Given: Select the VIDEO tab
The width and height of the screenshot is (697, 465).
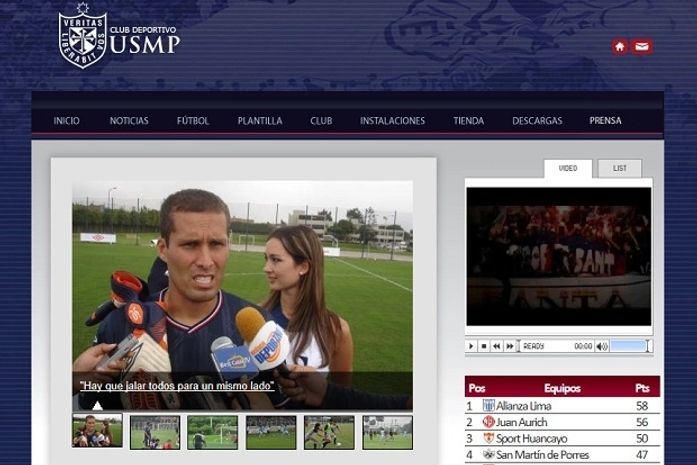Looking at the screenshot, I should [567, 168].
